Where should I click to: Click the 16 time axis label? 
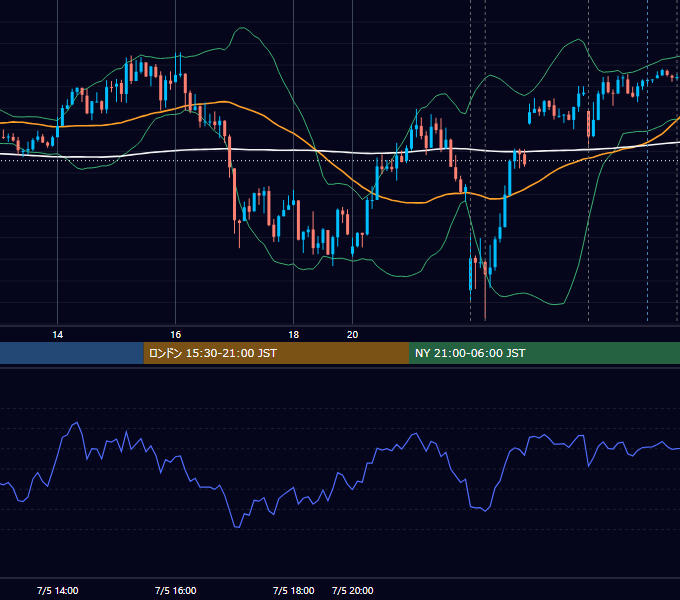pos(176,335)
